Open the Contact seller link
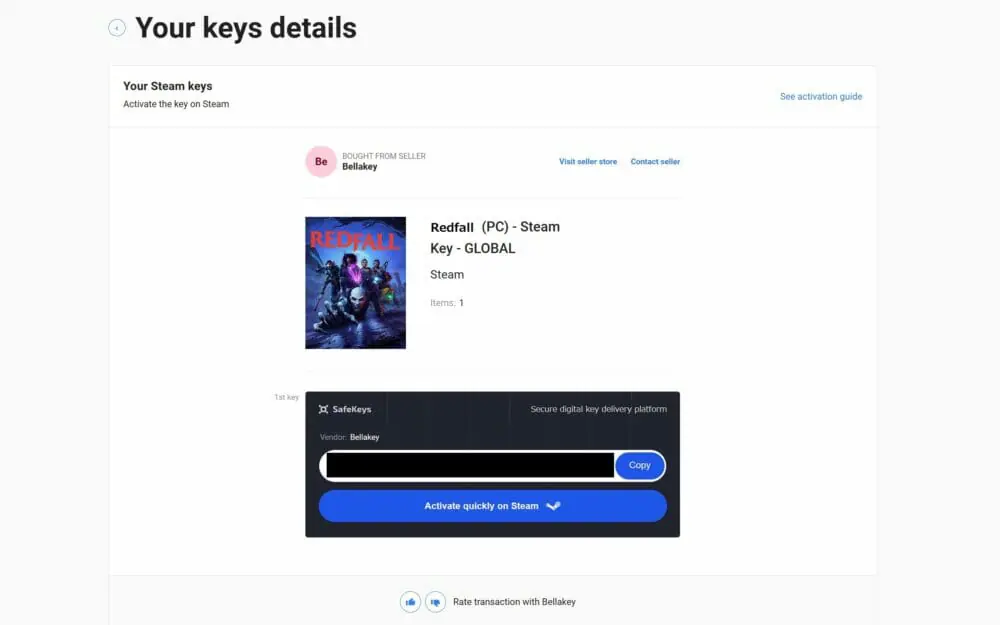Screen dimensions: 1000x625 655,161
